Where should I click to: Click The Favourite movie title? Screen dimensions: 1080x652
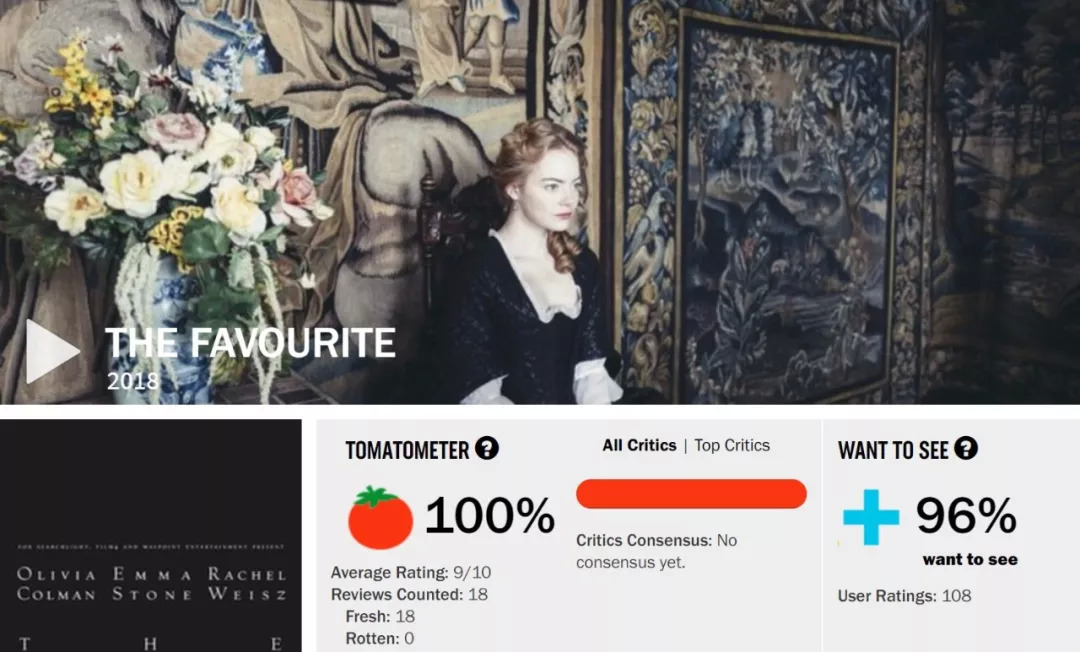click(x=251, y=343)
